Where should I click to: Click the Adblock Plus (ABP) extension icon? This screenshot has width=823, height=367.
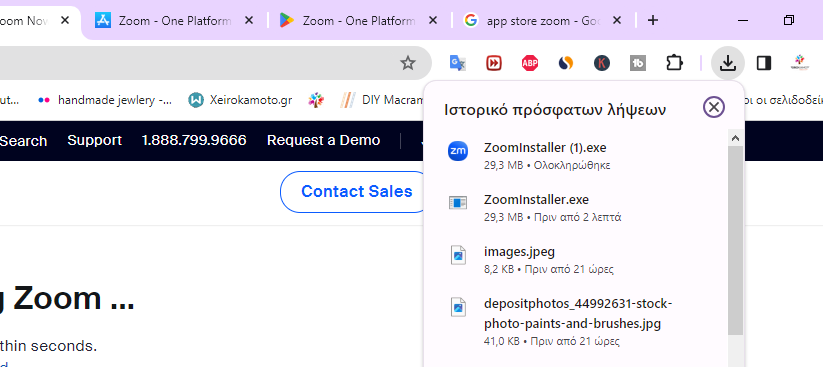click(530, 64)
